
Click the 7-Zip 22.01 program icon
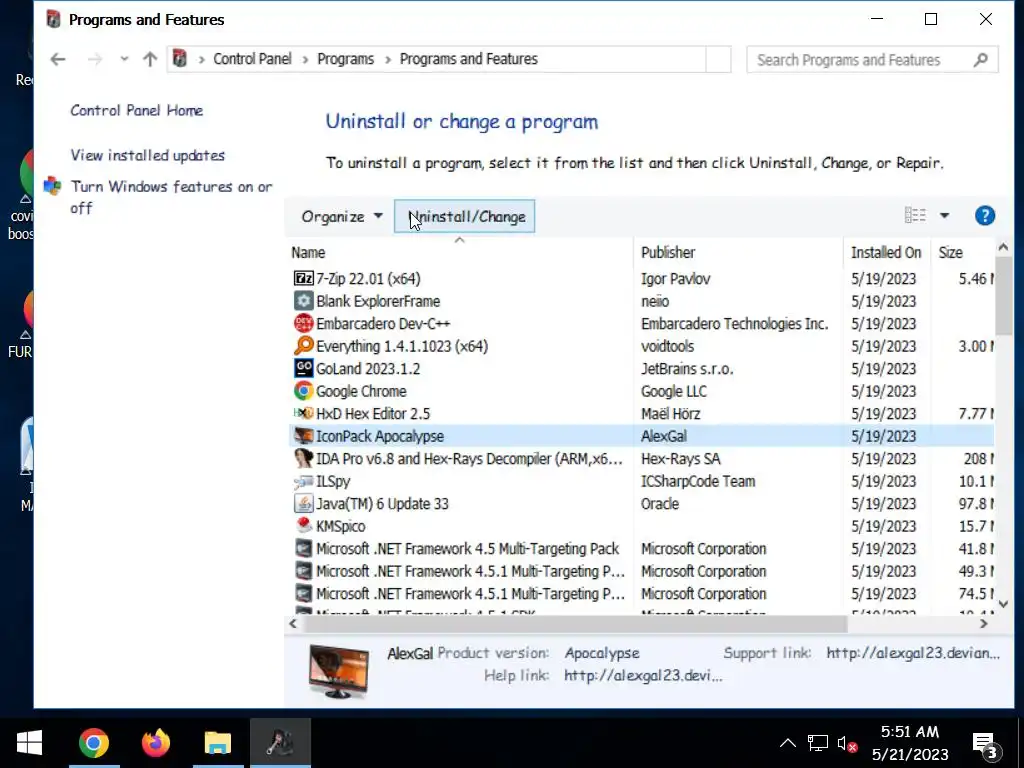304,279
